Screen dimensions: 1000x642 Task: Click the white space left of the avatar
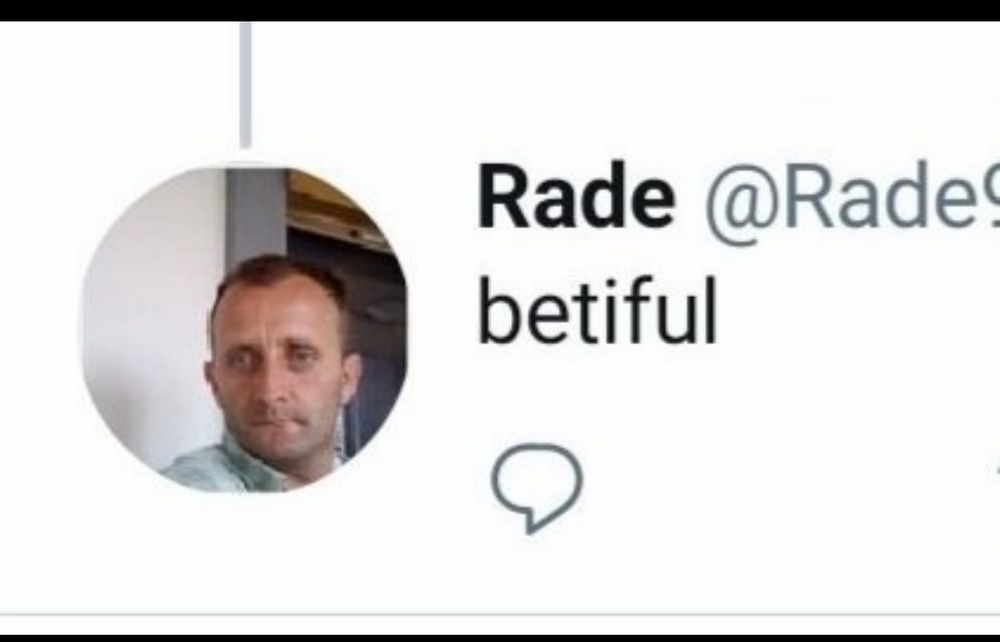coord(40,330)
